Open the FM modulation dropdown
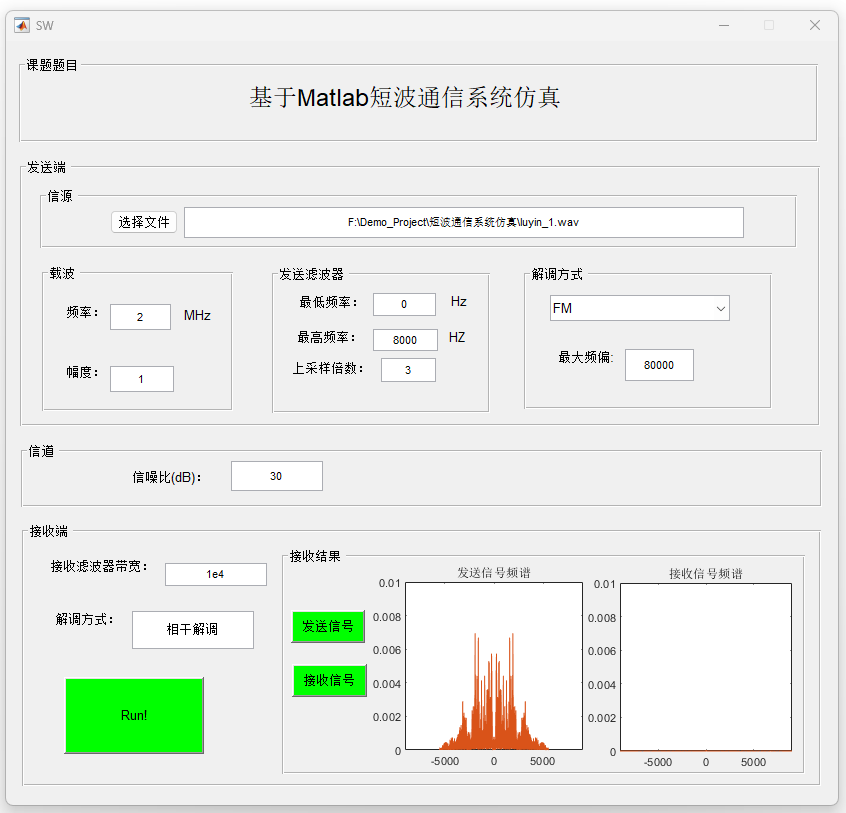Viewport: 846px width, 813px height. pyautogui.click(x=639, y=308)
